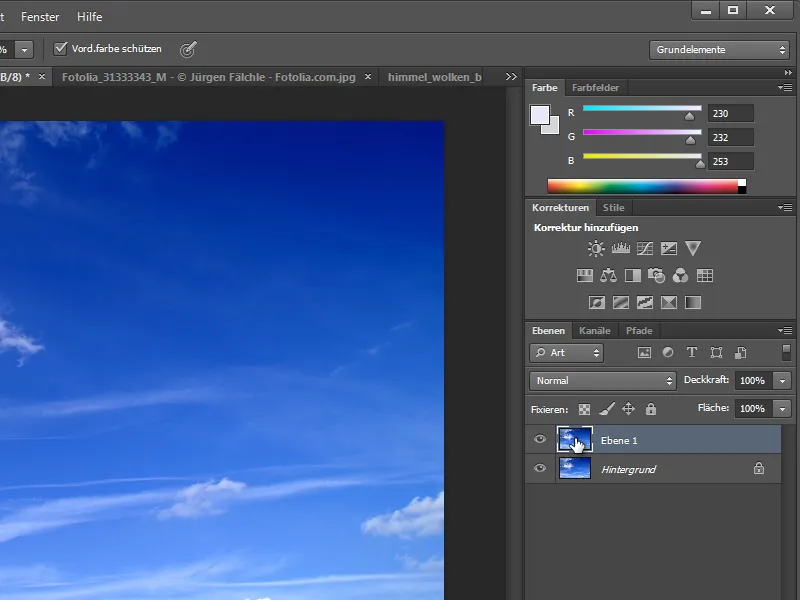The width and height of the screenshot is (800, 600).
Task: Add a Curves adjustment layer
Action: (644, 248)
